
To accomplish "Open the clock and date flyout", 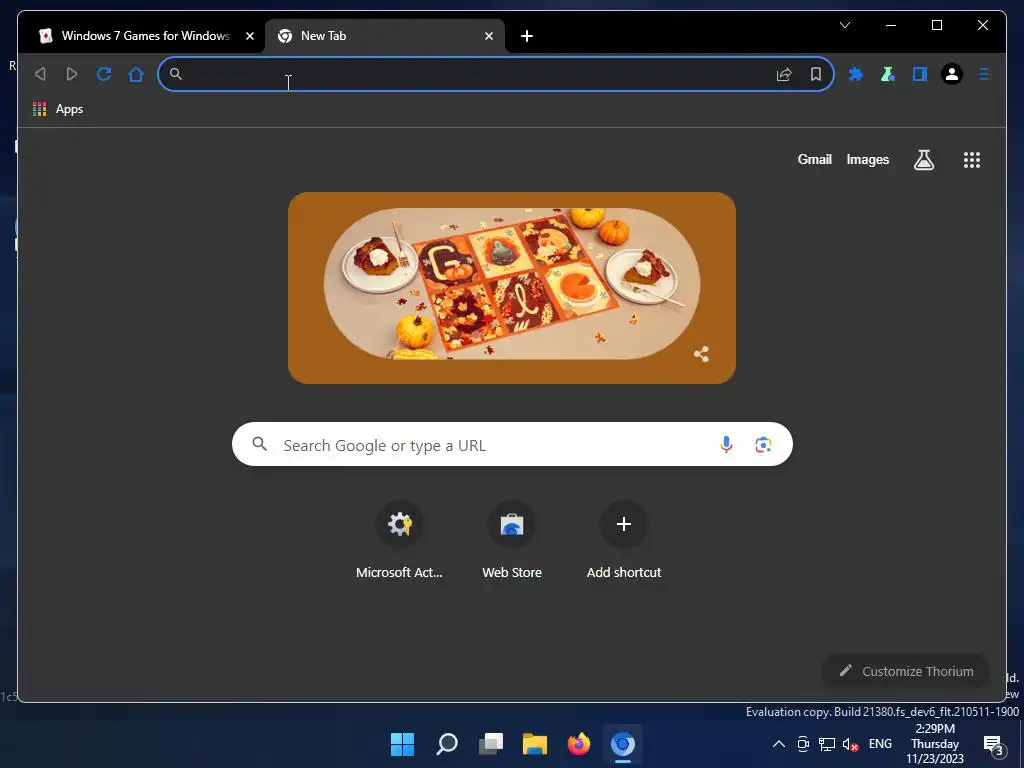I will pyautogui.click(x=935, y=744).
